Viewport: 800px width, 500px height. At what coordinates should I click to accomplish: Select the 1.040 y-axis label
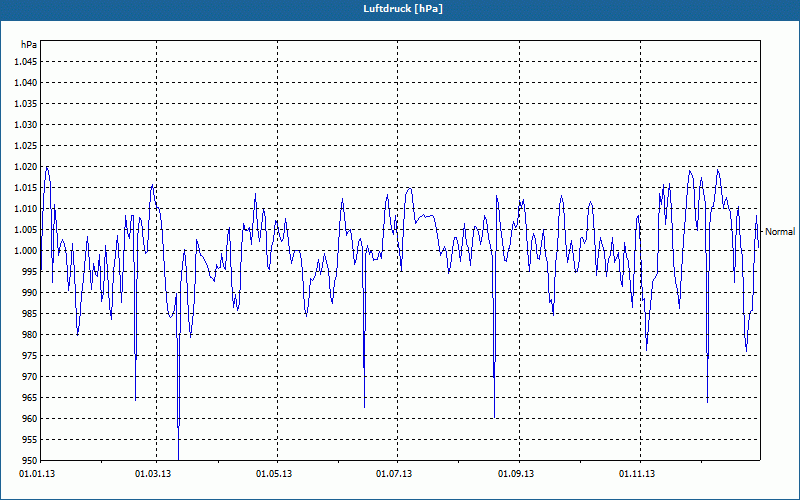click(25, 83)
